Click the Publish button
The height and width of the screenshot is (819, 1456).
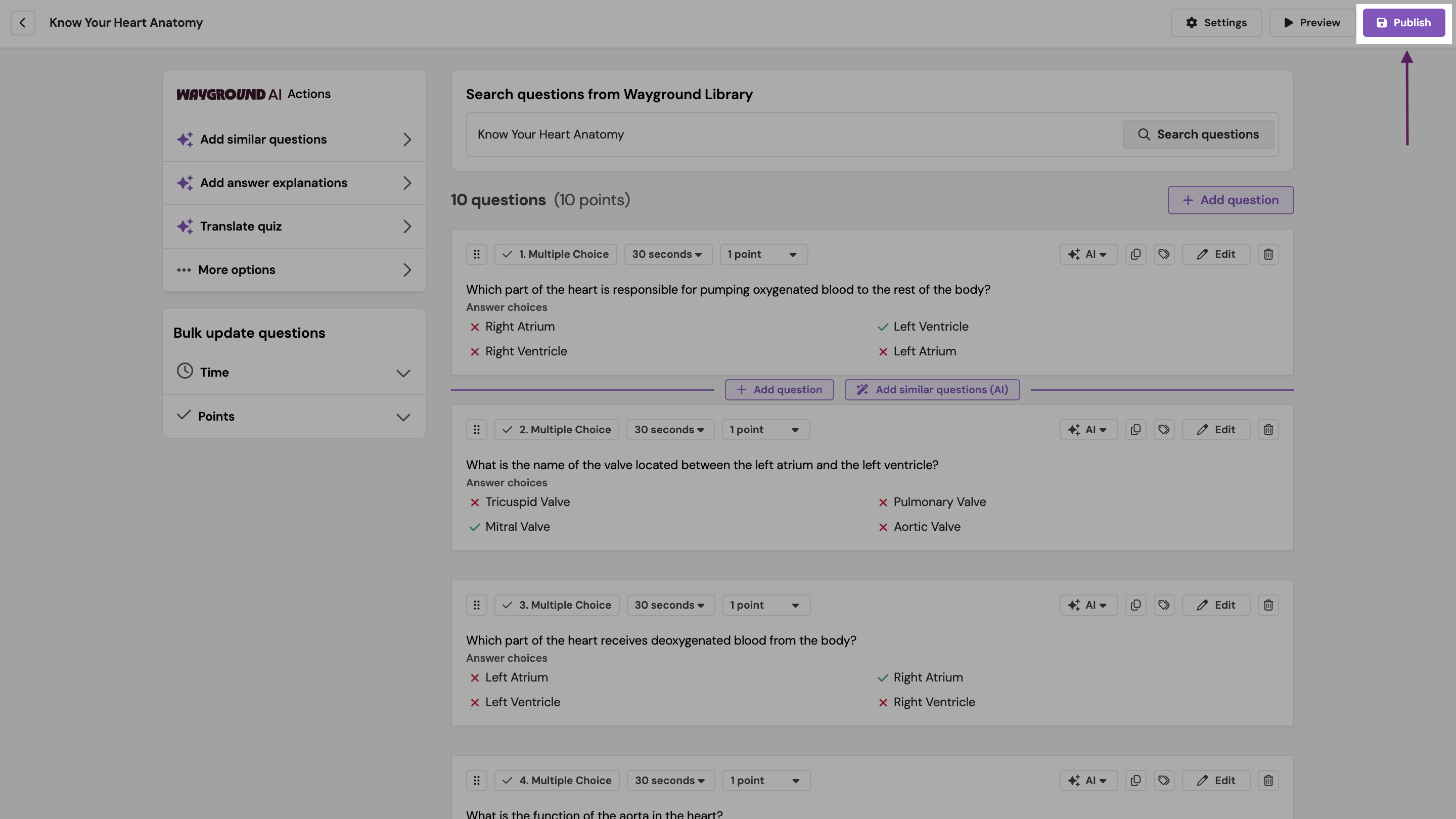point(1403,23)
